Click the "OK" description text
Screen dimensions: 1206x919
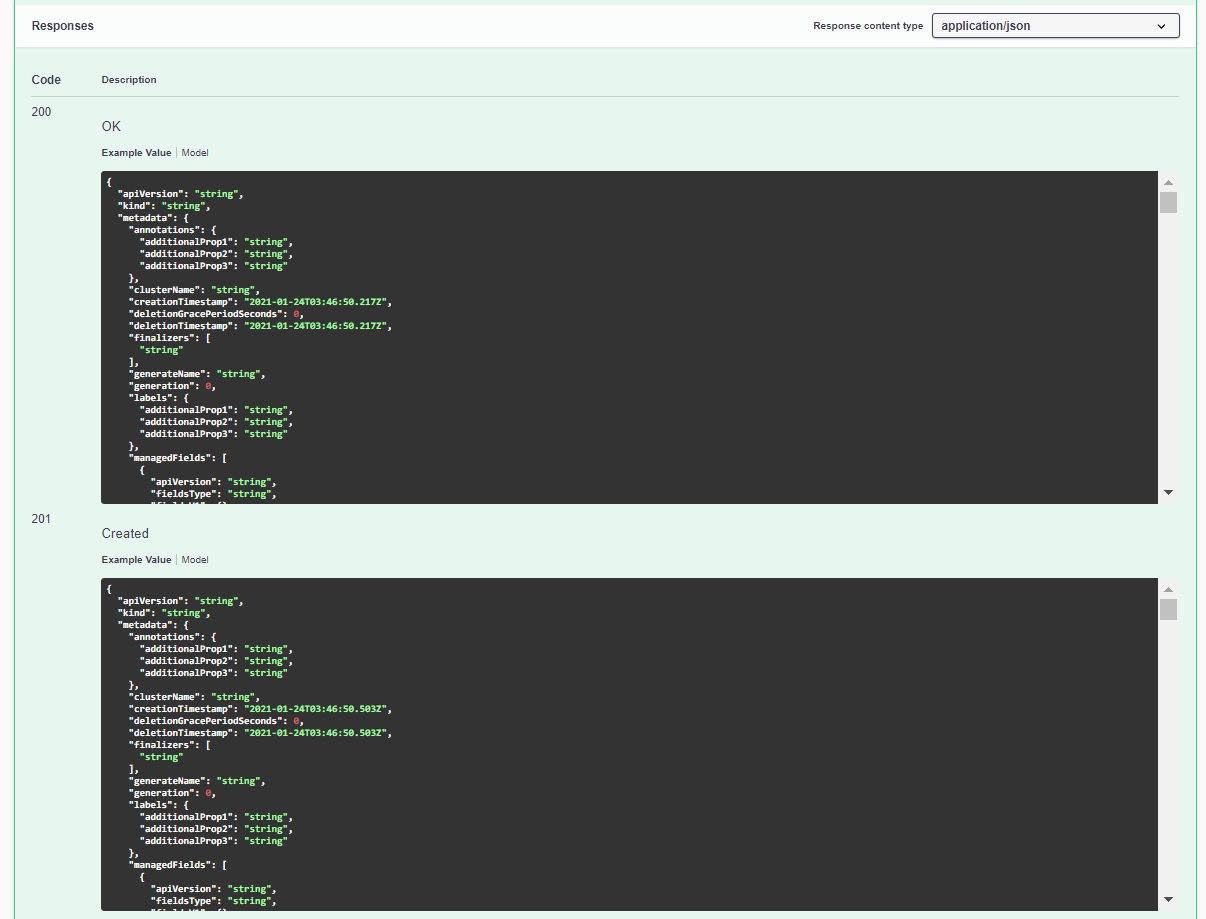[111, 127]
